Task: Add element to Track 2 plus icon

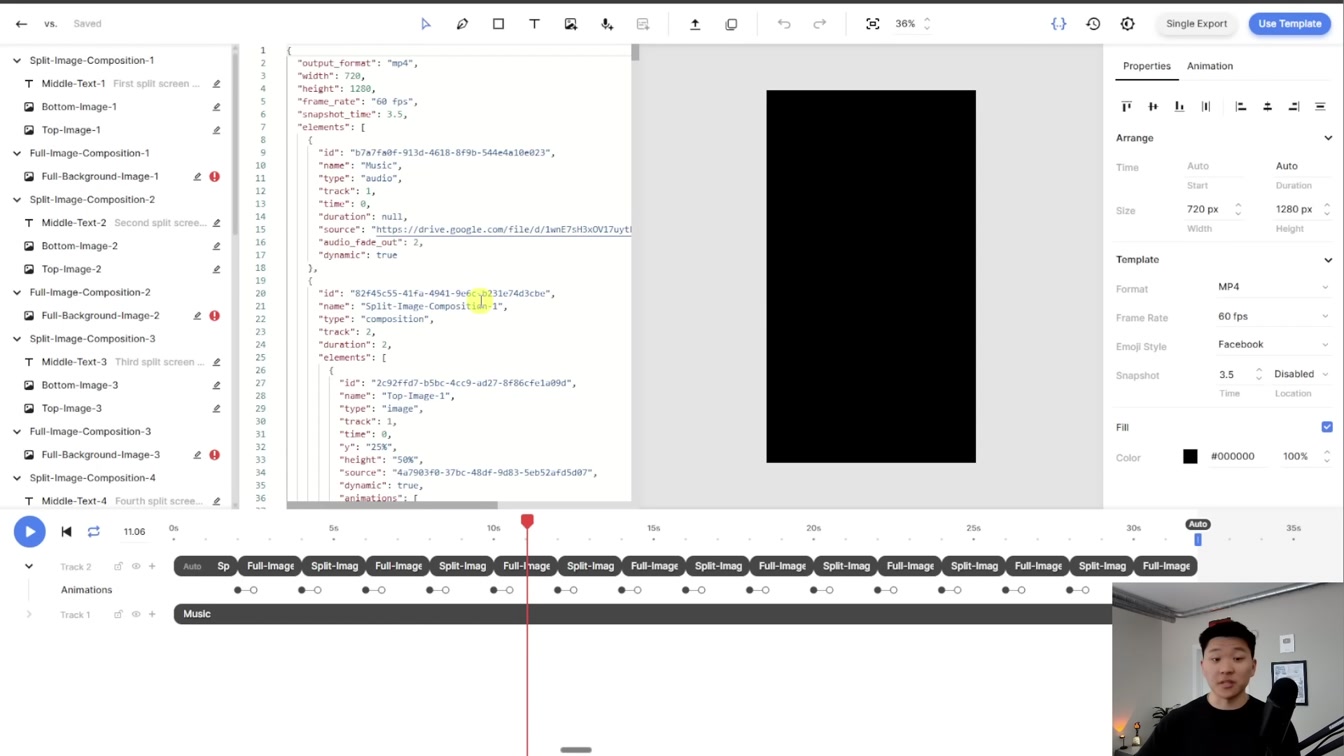Action: [152, 567]
